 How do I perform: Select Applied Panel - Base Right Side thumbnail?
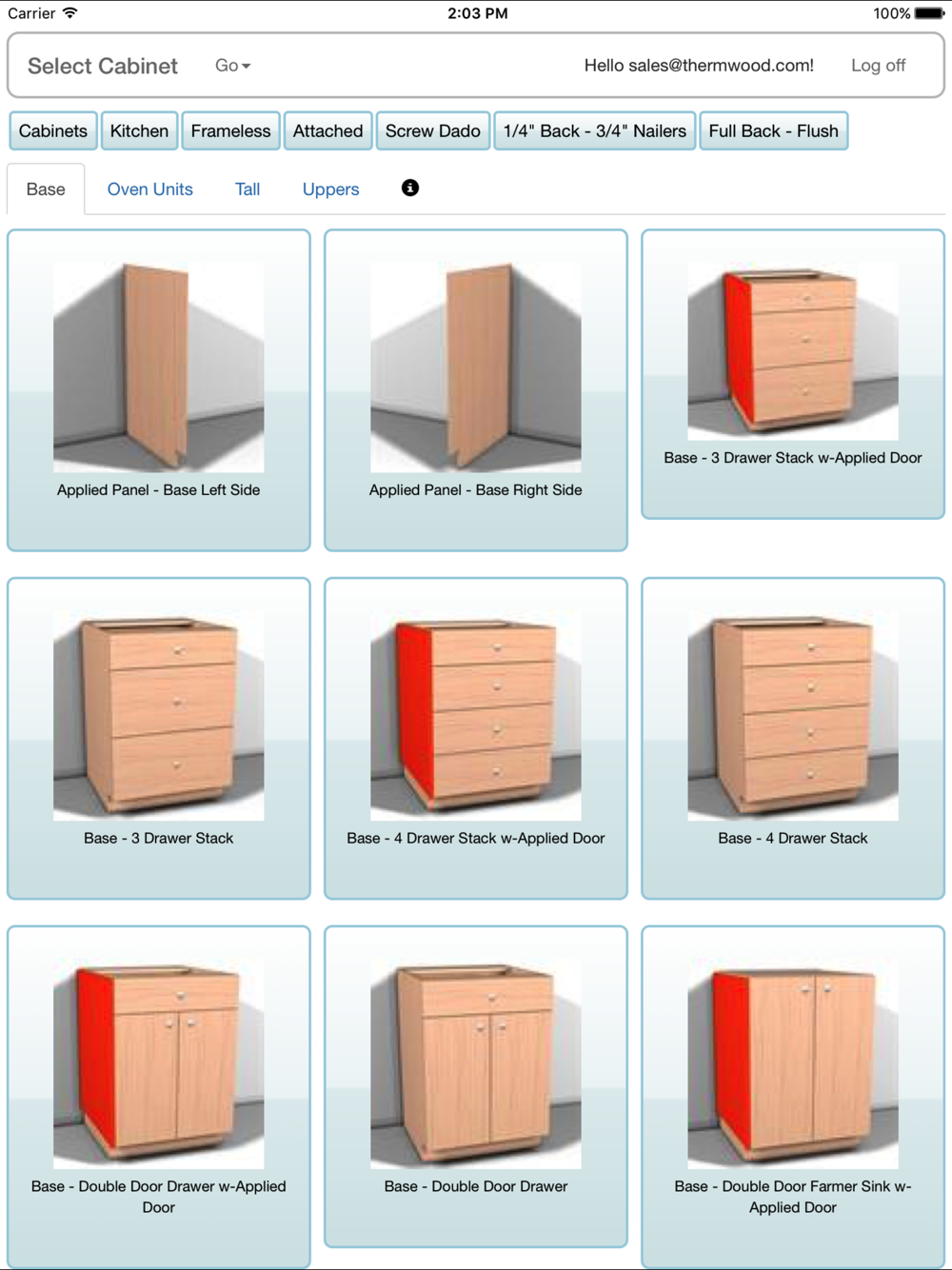pos(476,390)
